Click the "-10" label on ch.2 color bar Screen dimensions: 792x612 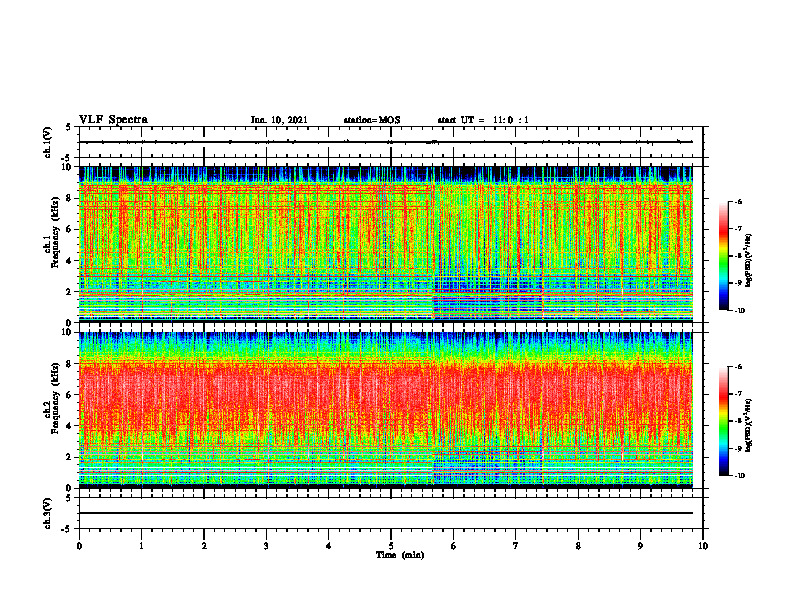click(740, 476)
